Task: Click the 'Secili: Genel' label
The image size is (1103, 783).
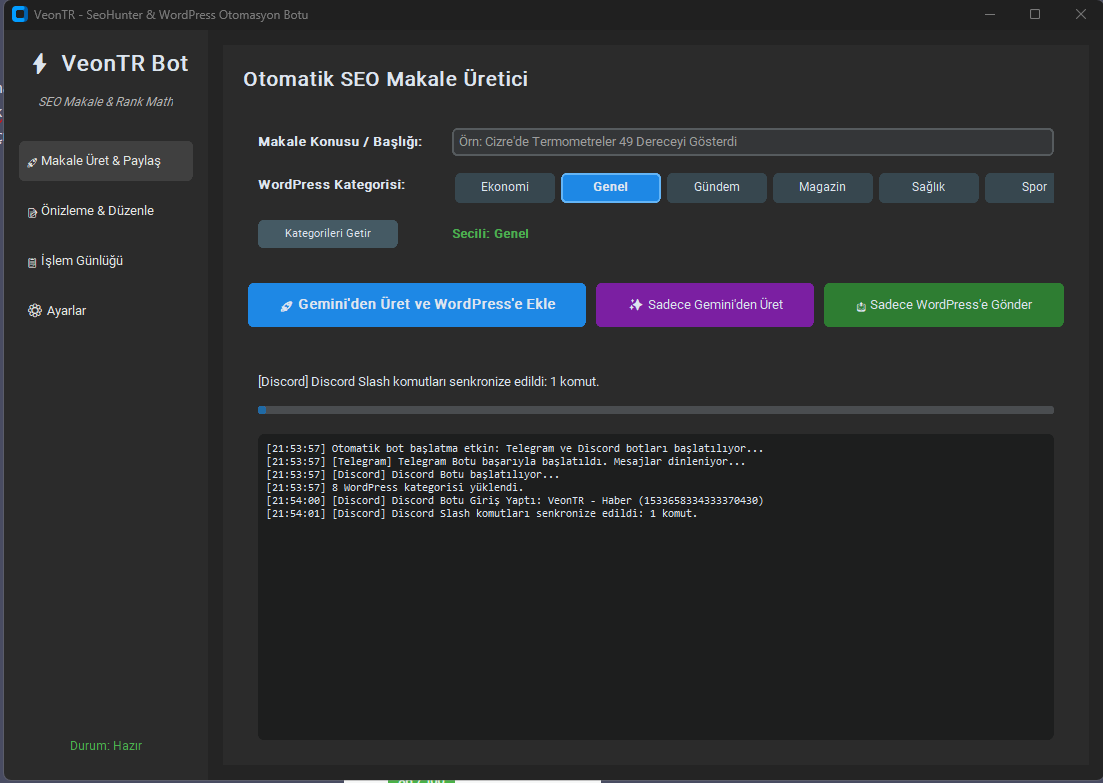Action: pyautogui.click(x=490, y=234)
